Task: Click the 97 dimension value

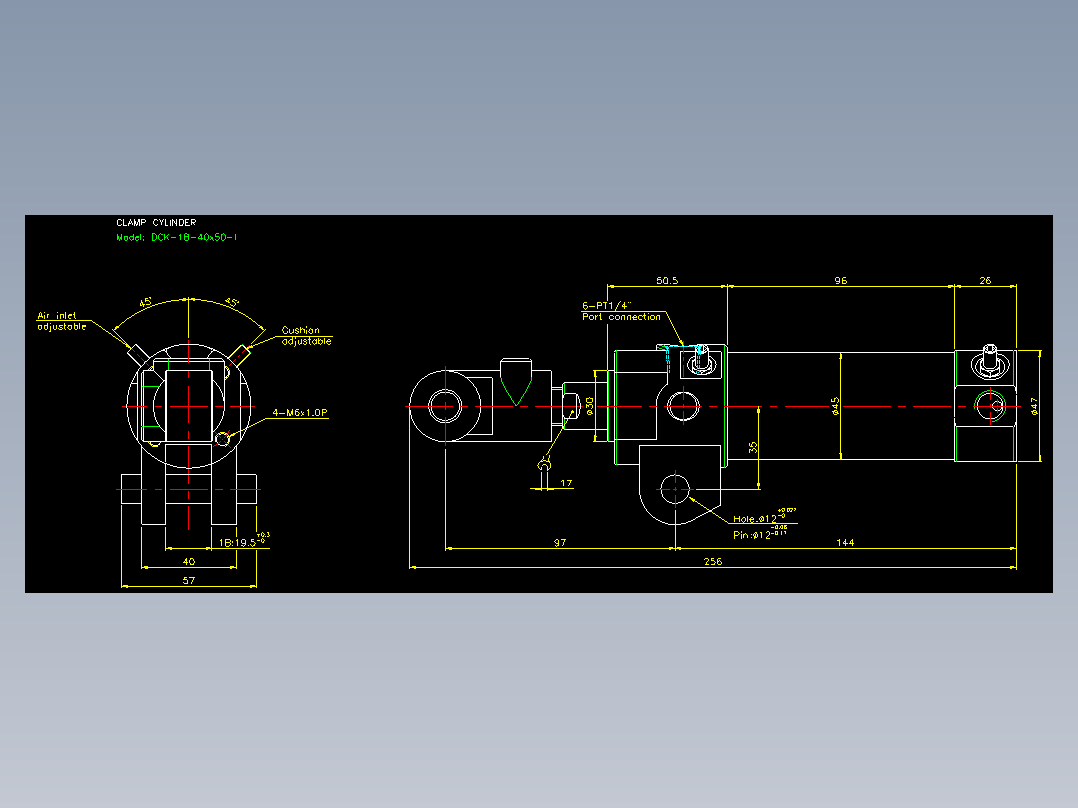Action: click(560, 543)
